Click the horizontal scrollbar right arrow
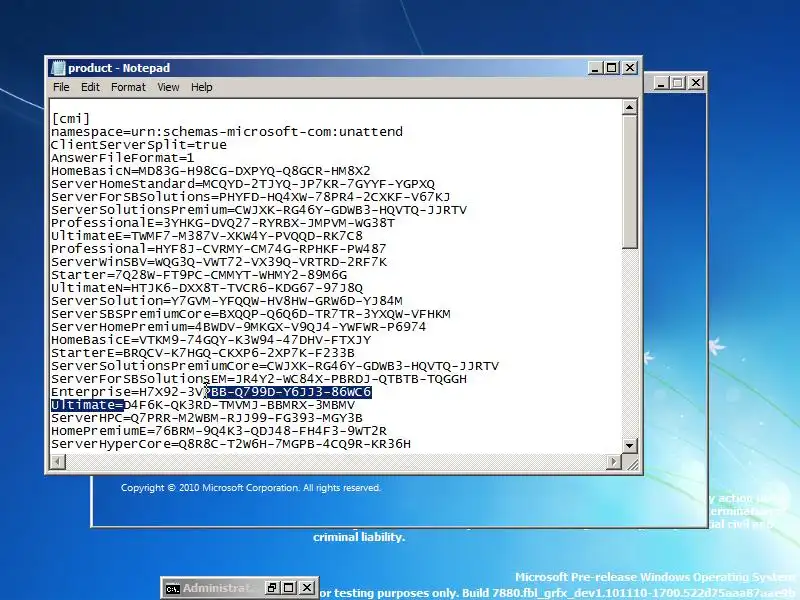 point(614,462)
